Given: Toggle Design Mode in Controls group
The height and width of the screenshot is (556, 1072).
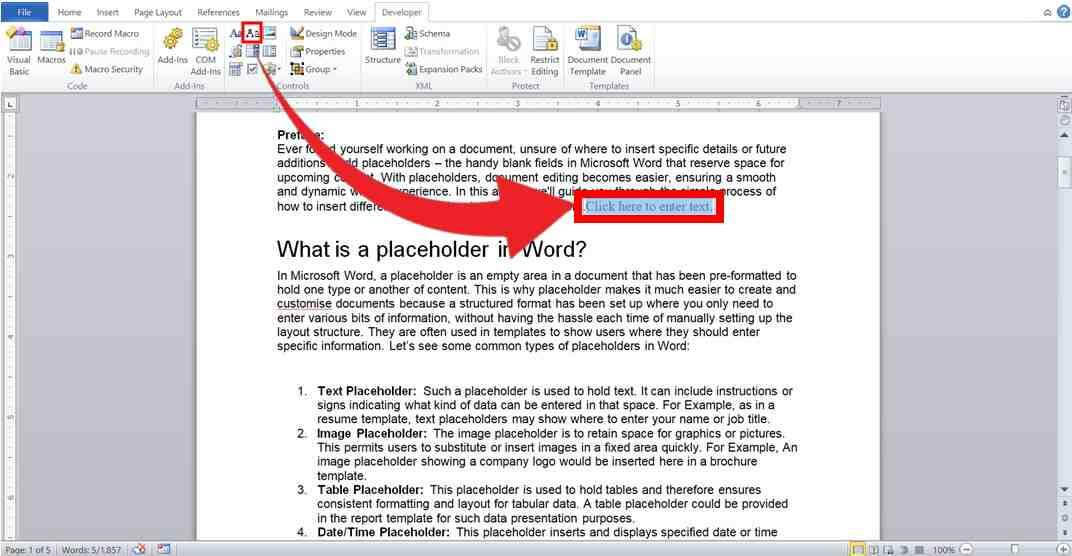Looking at the screenshot, I should pos(323,34).
